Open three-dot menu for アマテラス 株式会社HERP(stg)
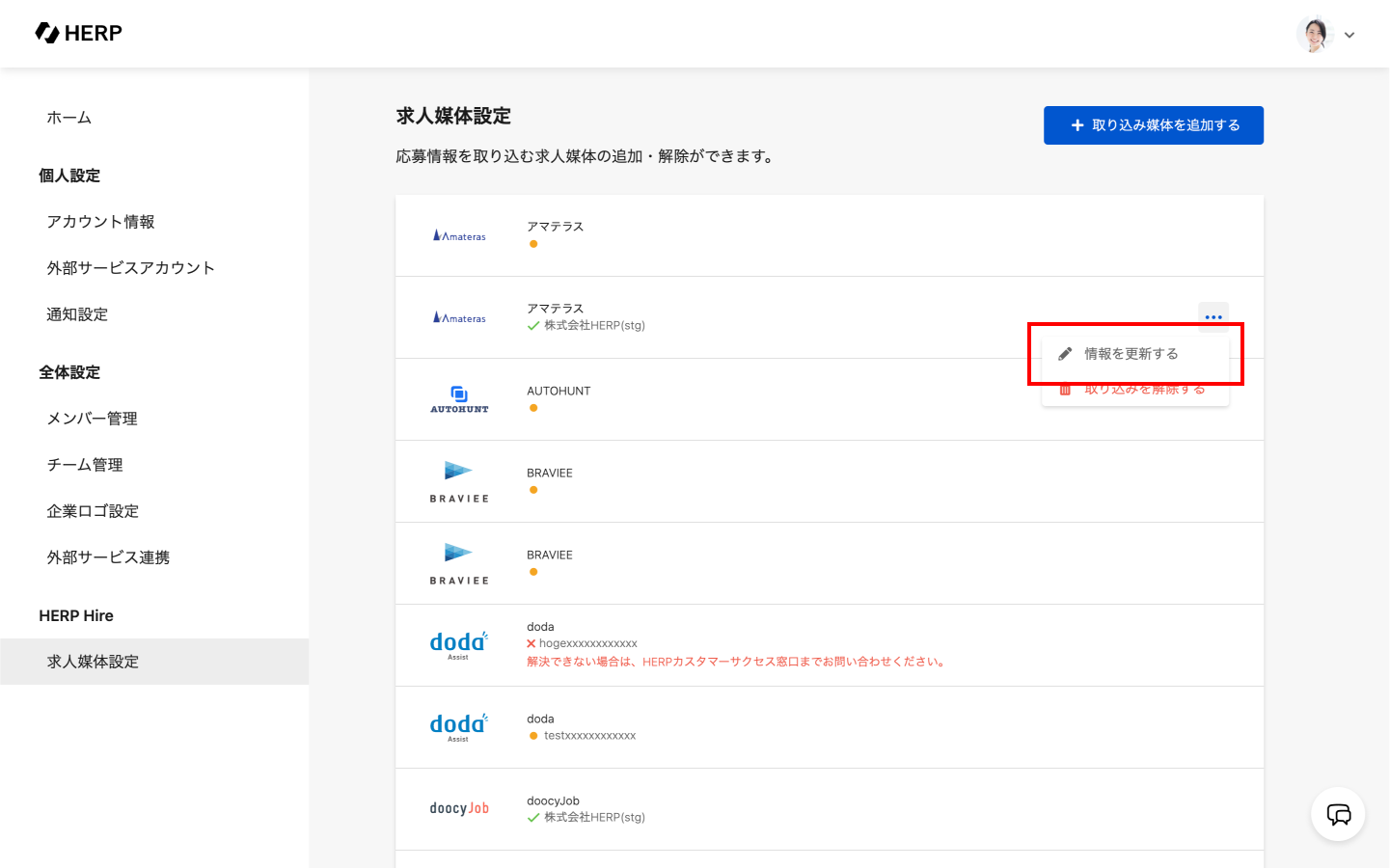The image size is (1390, 868). click(1213, 317)
